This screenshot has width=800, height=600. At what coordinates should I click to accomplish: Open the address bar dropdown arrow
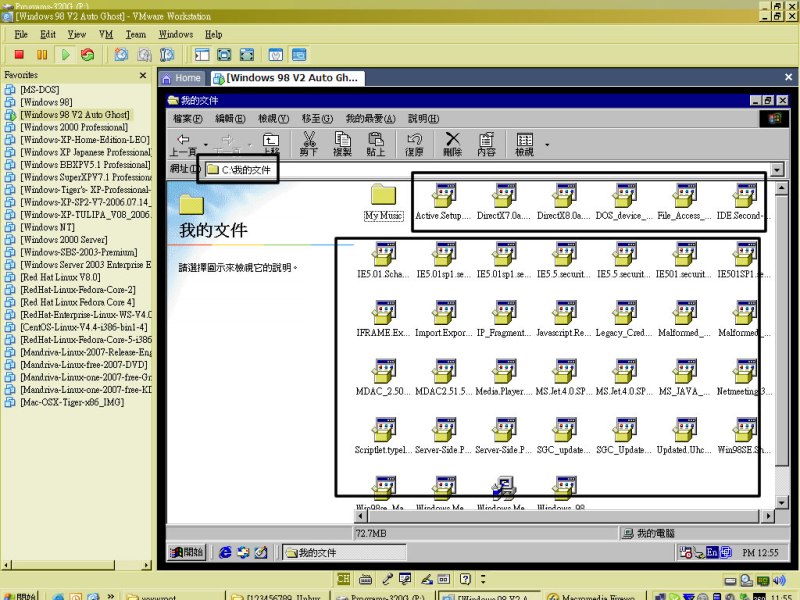click(x=777, y=169)
